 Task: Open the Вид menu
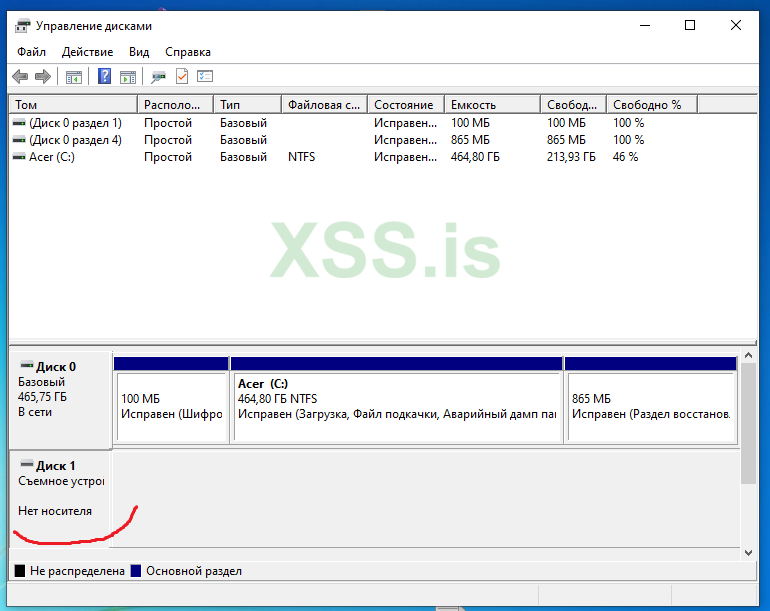click(x=139, y=52)
